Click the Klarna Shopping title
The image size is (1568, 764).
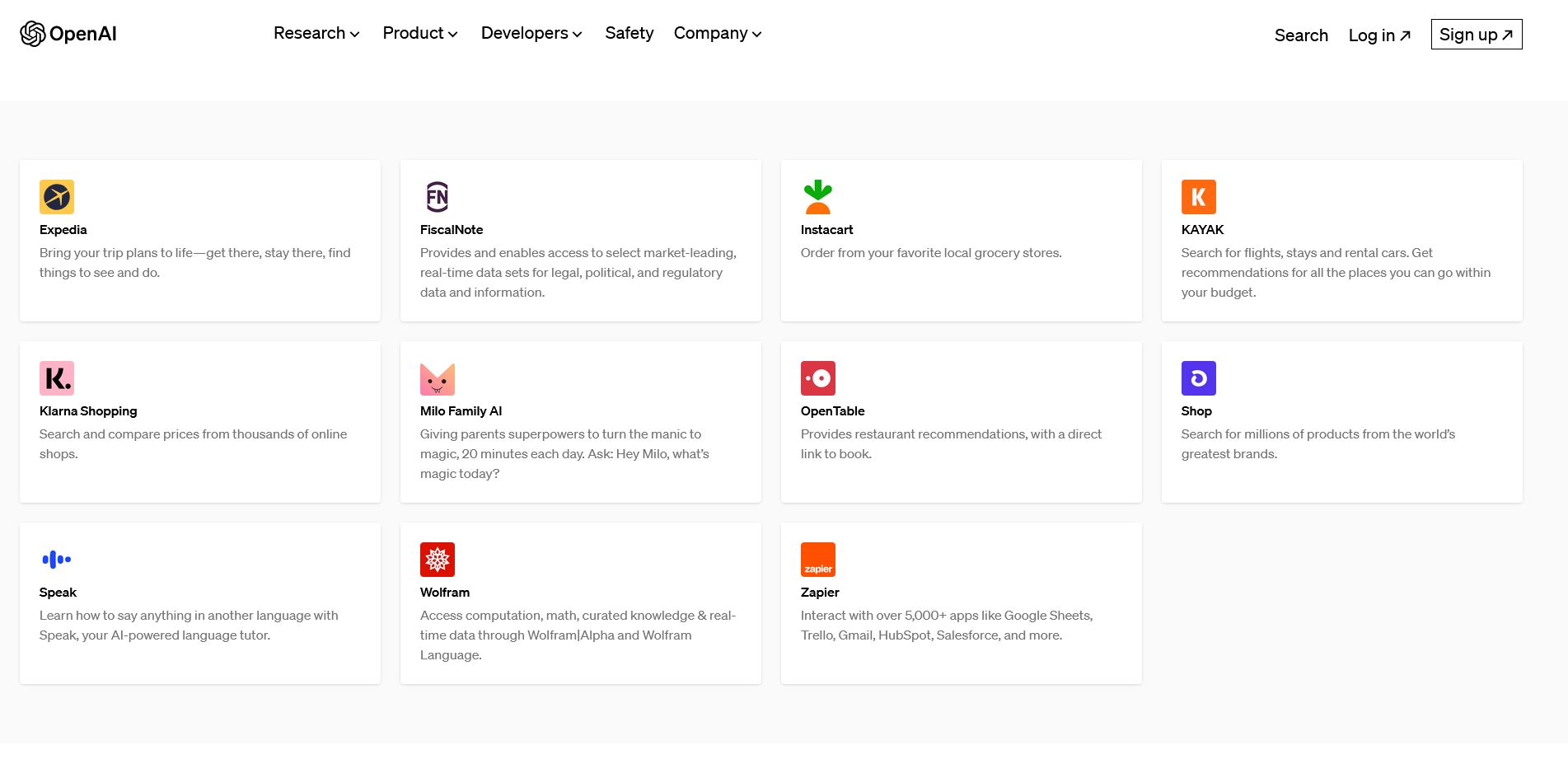[x=88, y=411]
